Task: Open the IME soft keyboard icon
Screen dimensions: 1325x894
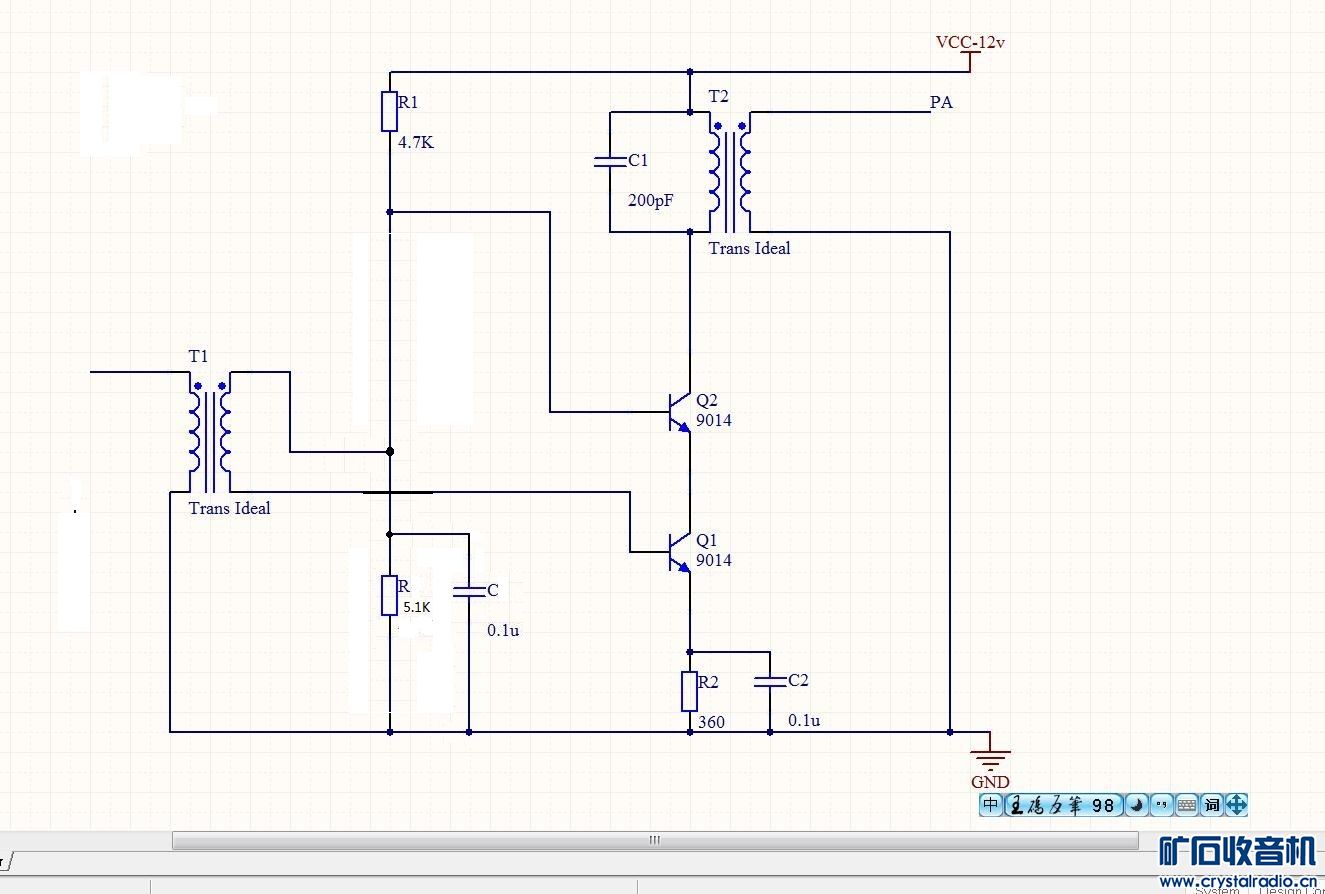Action: pos(1187,804)
